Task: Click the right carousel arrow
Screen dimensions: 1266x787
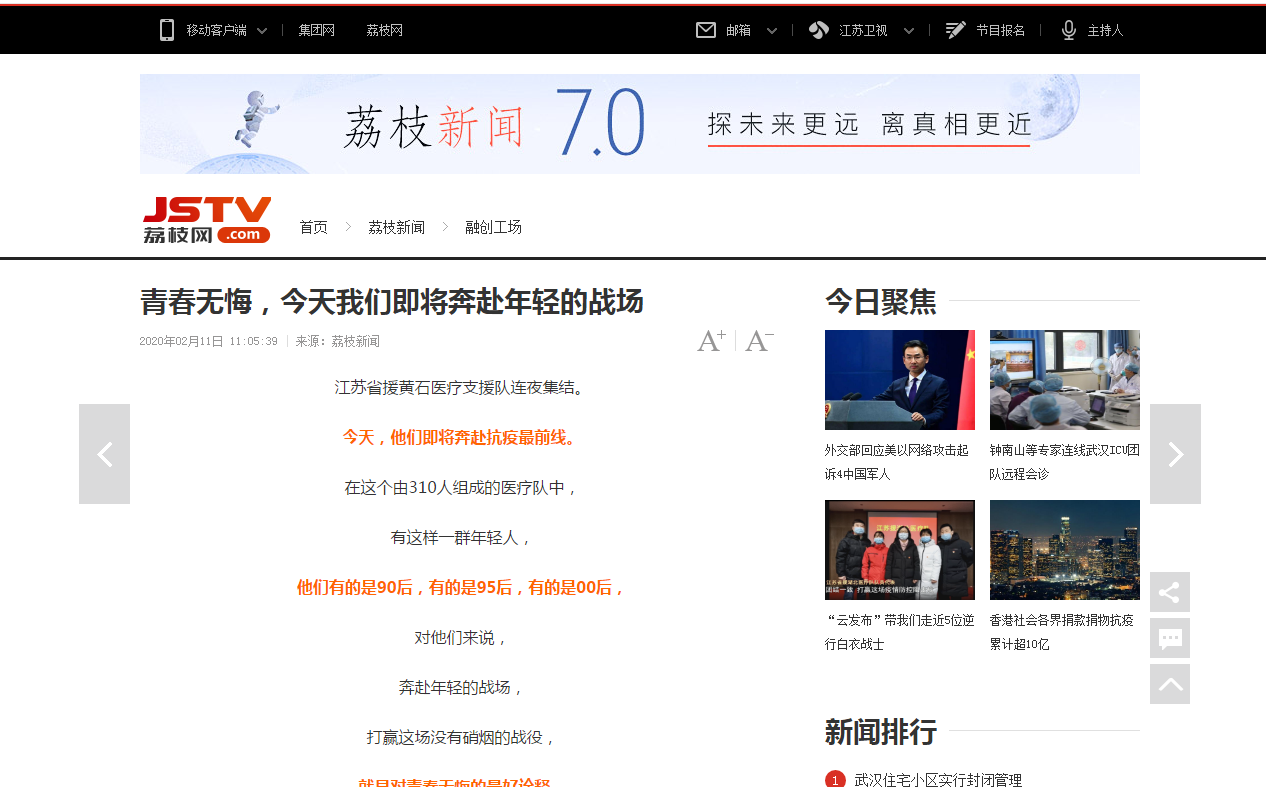Action: tap(1175, 453)
